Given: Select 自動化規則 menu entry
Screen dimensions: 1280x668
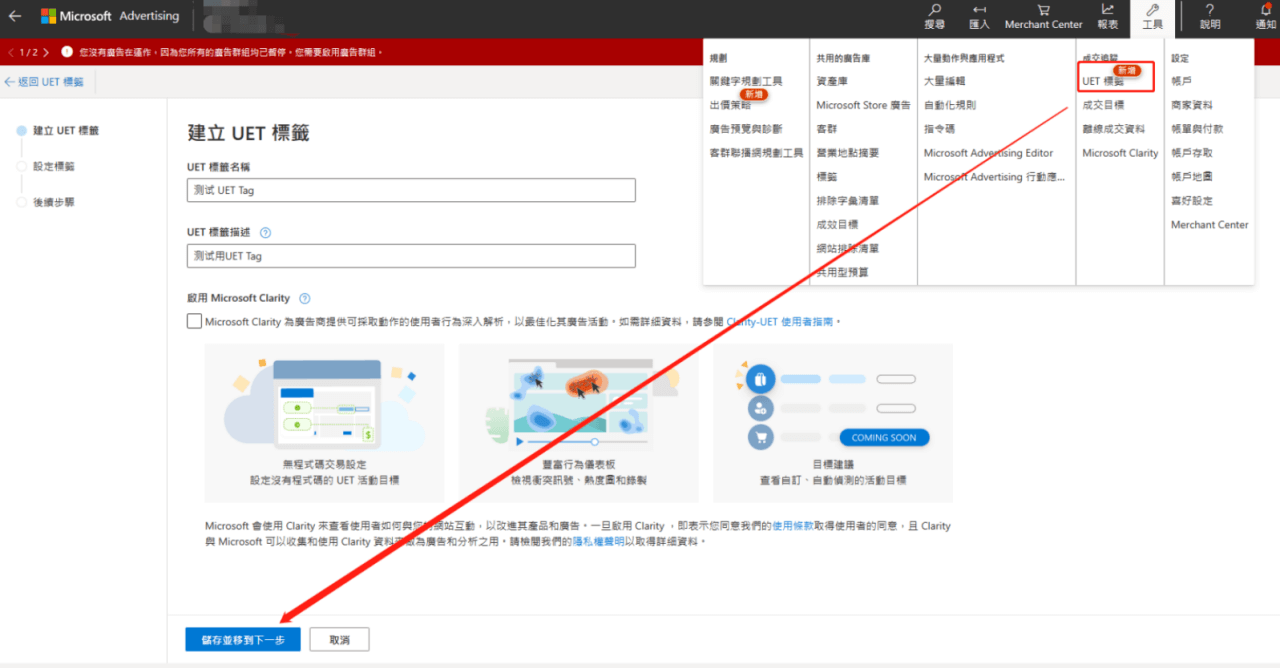Looking at the screenshot, I should [950, 105].
